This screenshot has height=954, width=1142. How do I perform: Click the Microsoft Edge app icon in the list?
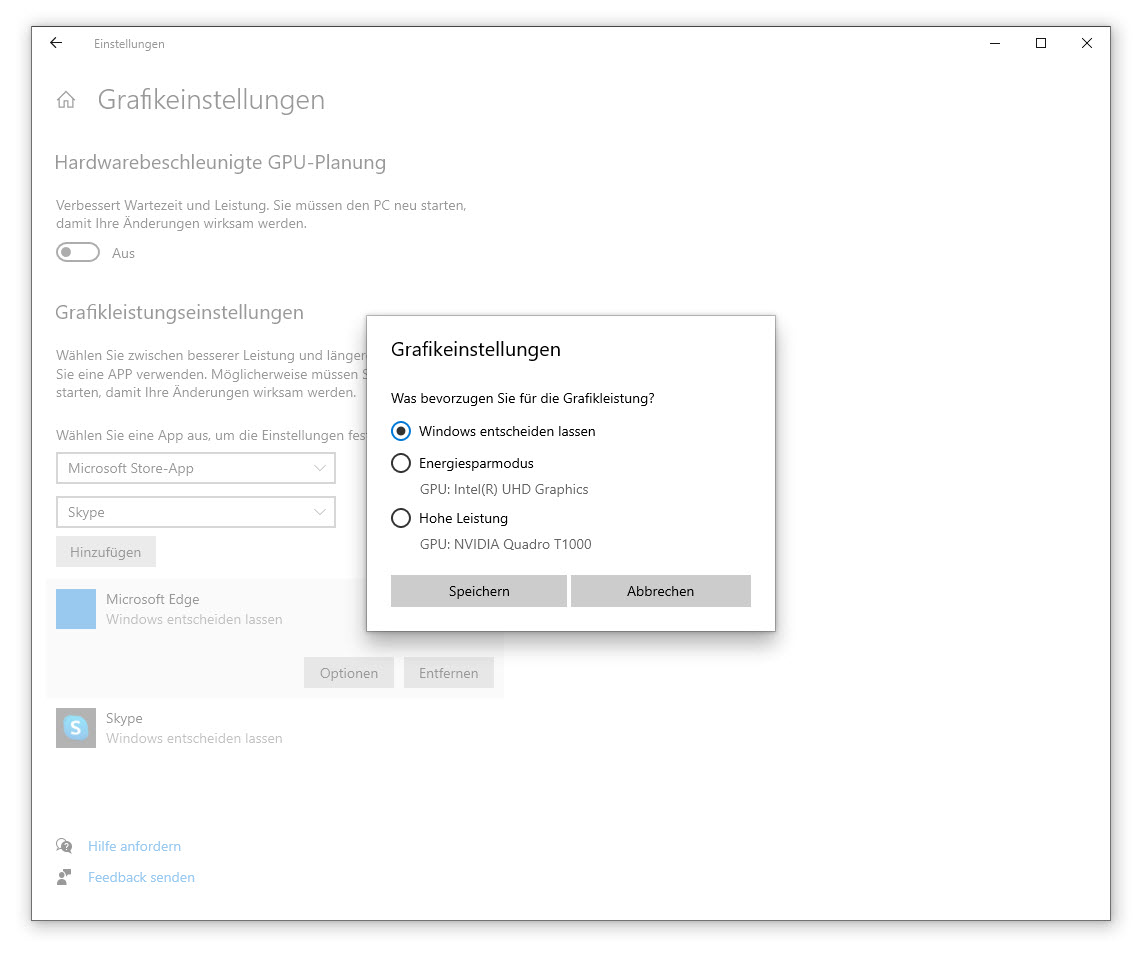75,609
